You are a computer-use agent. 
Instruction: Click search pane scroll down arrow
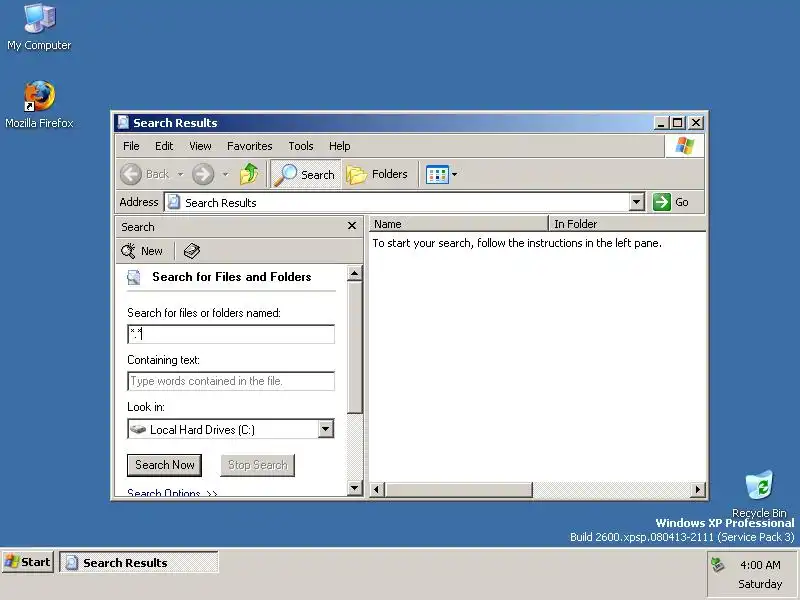pyautogui.click(x=354, y=487)
